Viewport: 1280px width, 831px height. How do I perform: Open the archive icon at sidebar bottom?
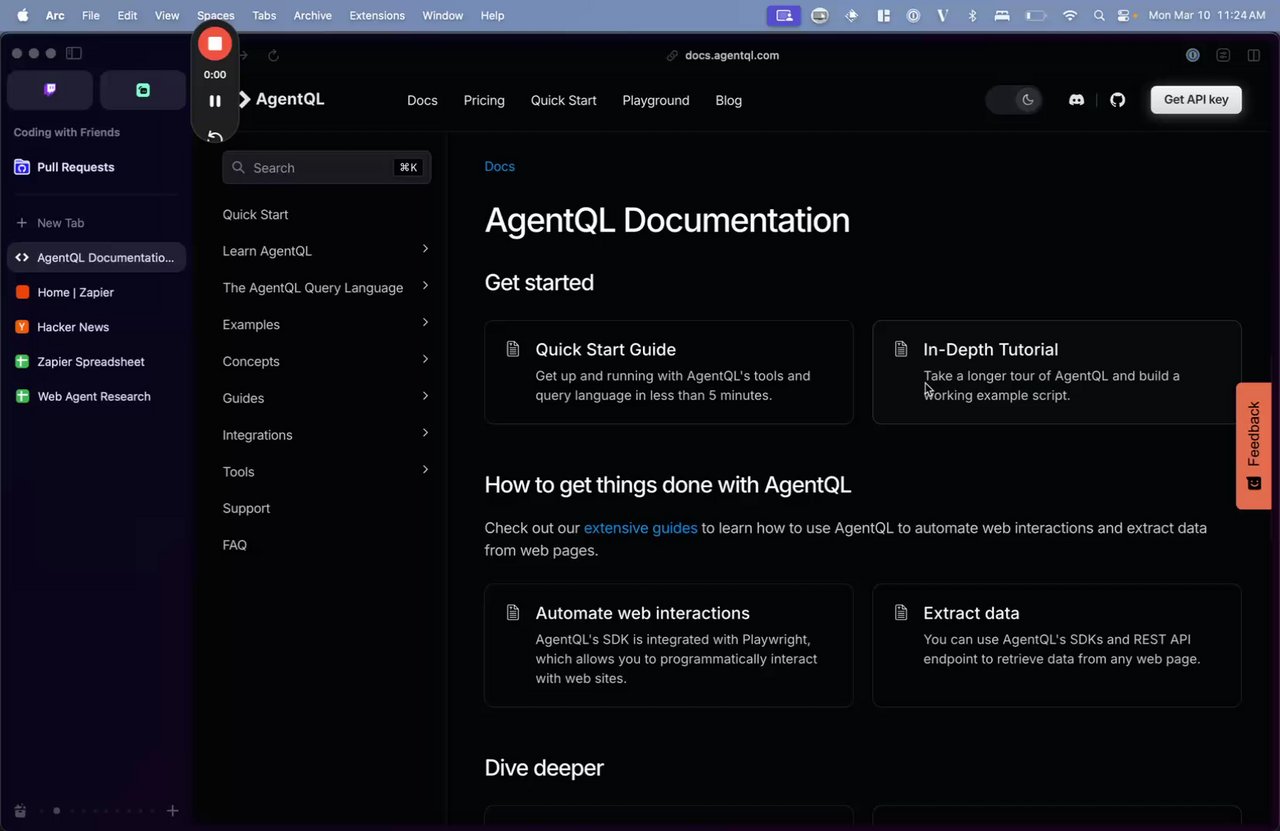coord(21,811)
